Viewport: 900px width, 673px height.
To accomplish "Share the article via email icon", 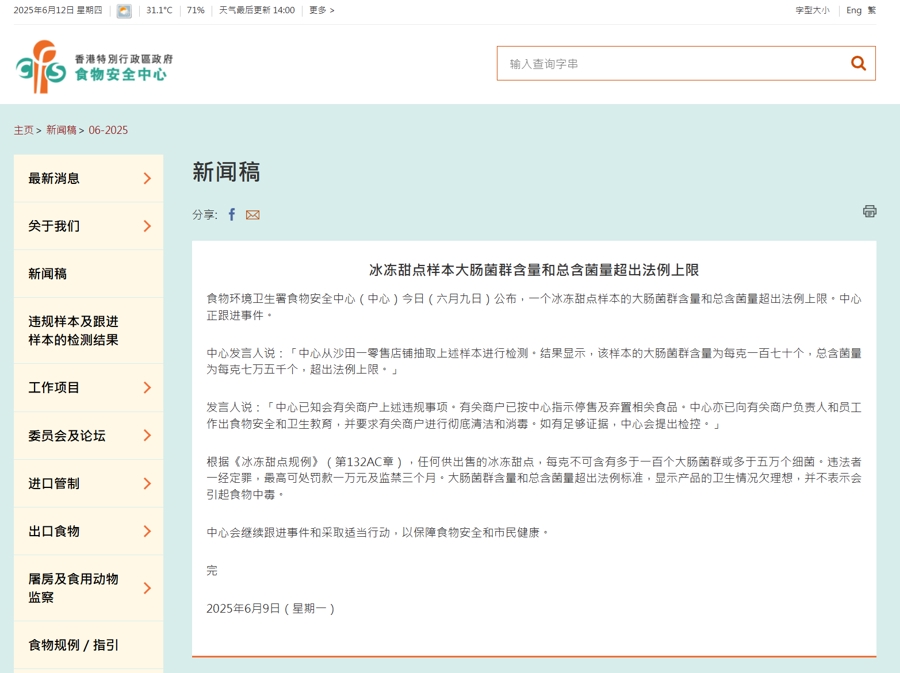I will (253, 215).
